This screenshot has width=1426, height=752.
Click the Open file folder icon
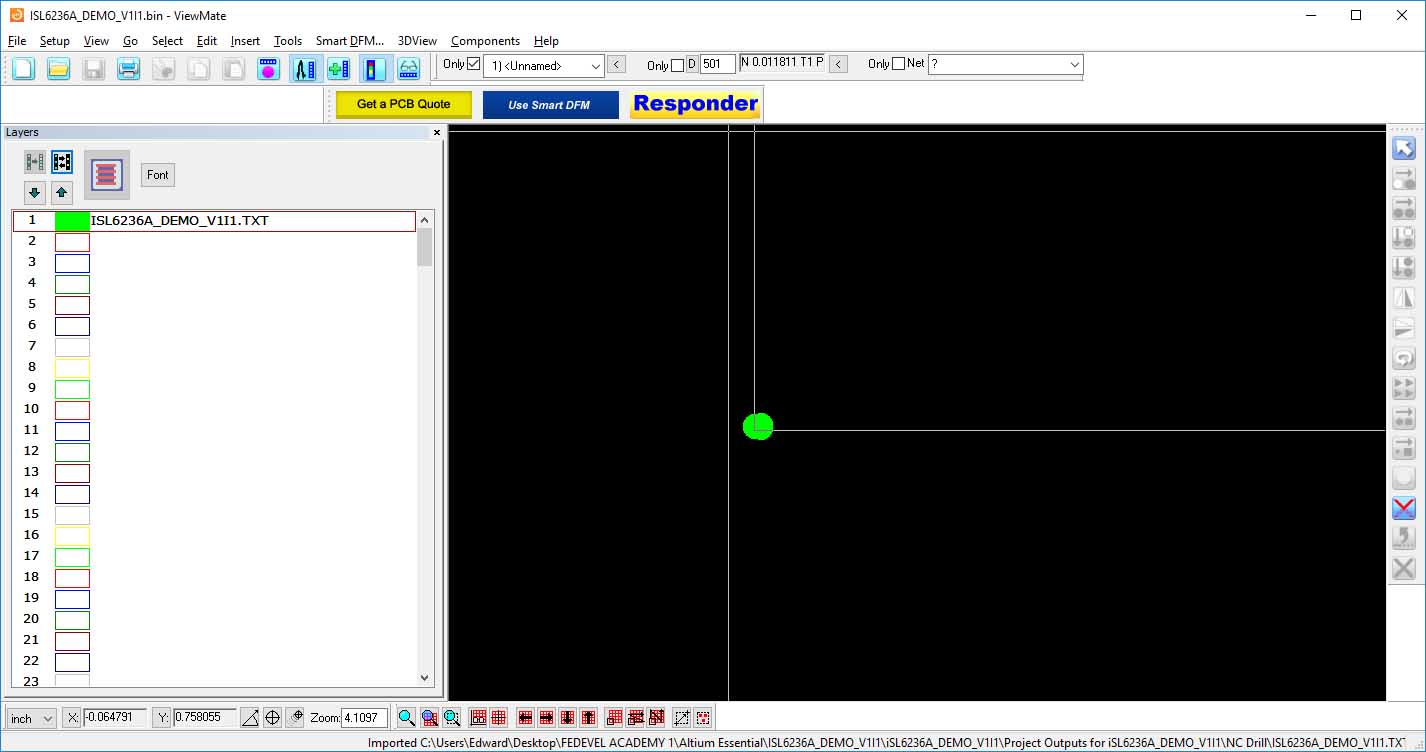[x=58, y=69]
